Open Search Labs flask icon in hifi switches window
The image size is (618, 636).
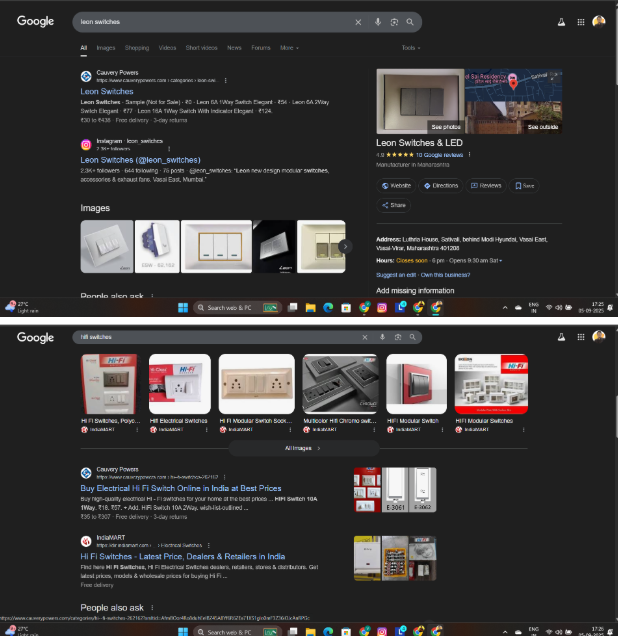pos(561,337)
